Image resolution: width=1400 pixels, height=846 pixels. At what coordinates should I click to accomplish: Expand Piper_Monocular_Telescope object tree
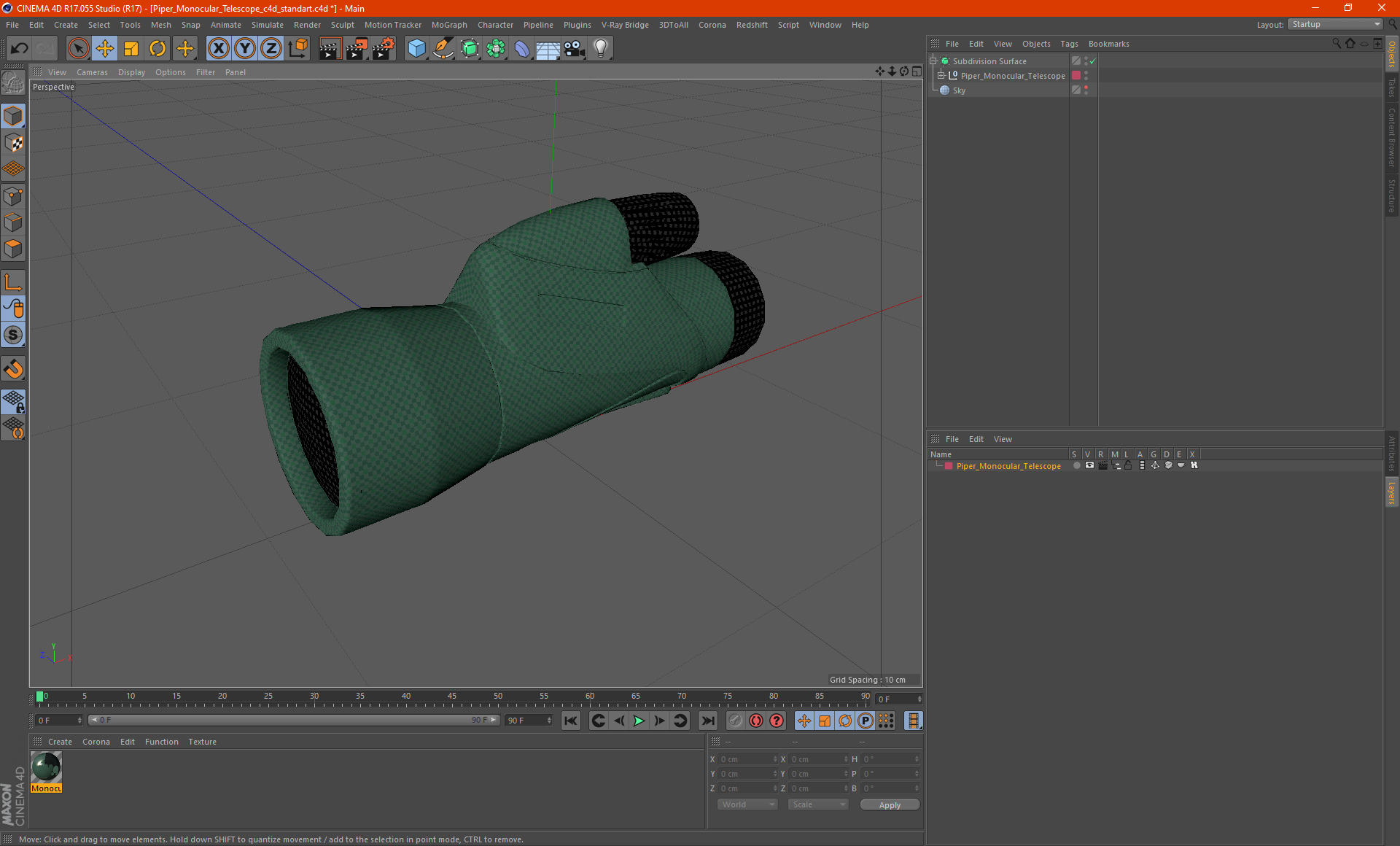click(941, 76)
